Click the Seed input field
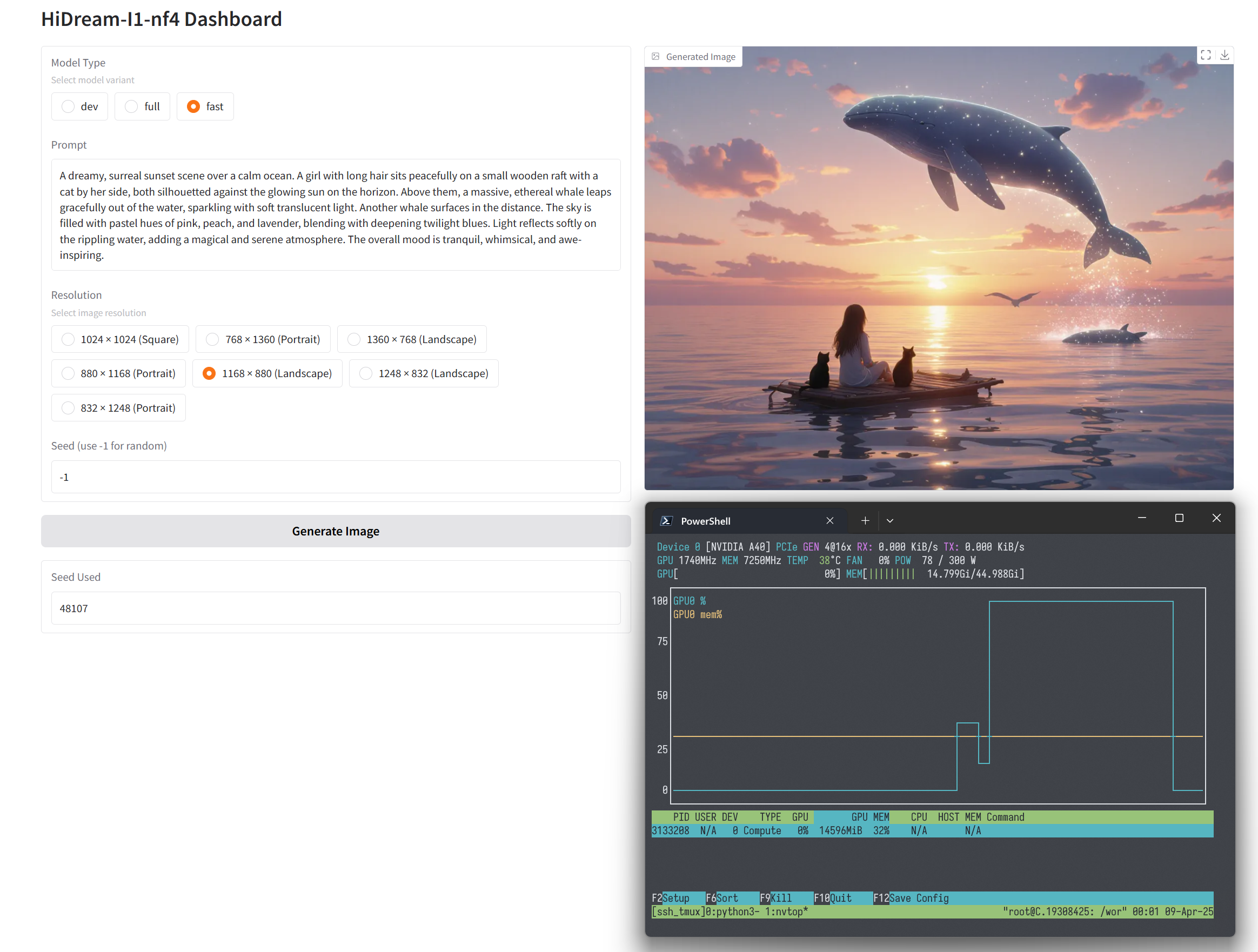This screenshot has width=1258, height=952. point(336,477)
